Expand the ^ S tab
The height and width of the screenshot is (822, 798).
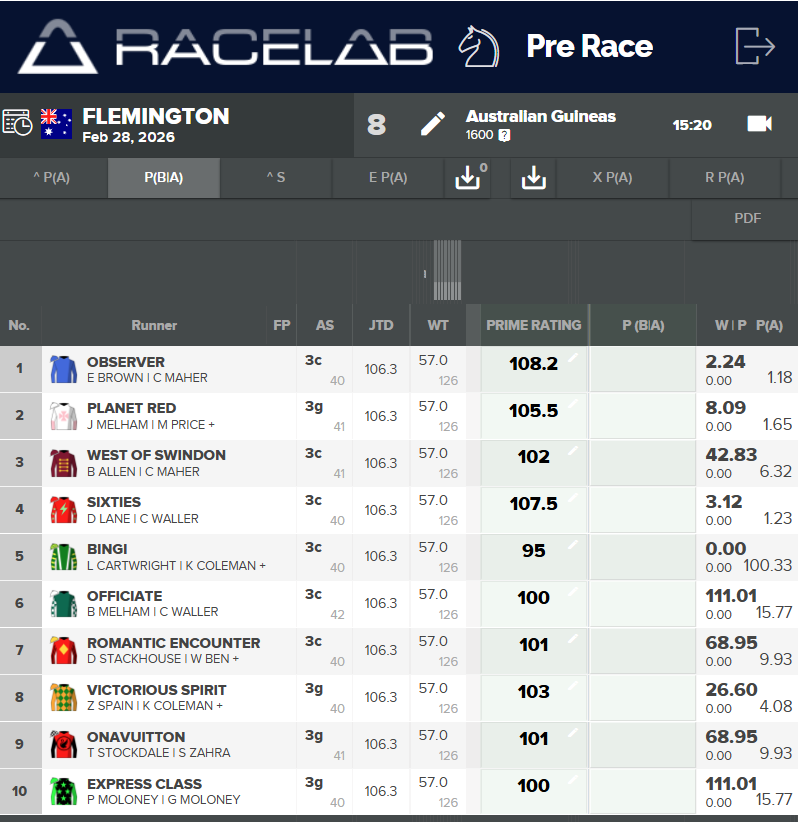tap(275, 178)
